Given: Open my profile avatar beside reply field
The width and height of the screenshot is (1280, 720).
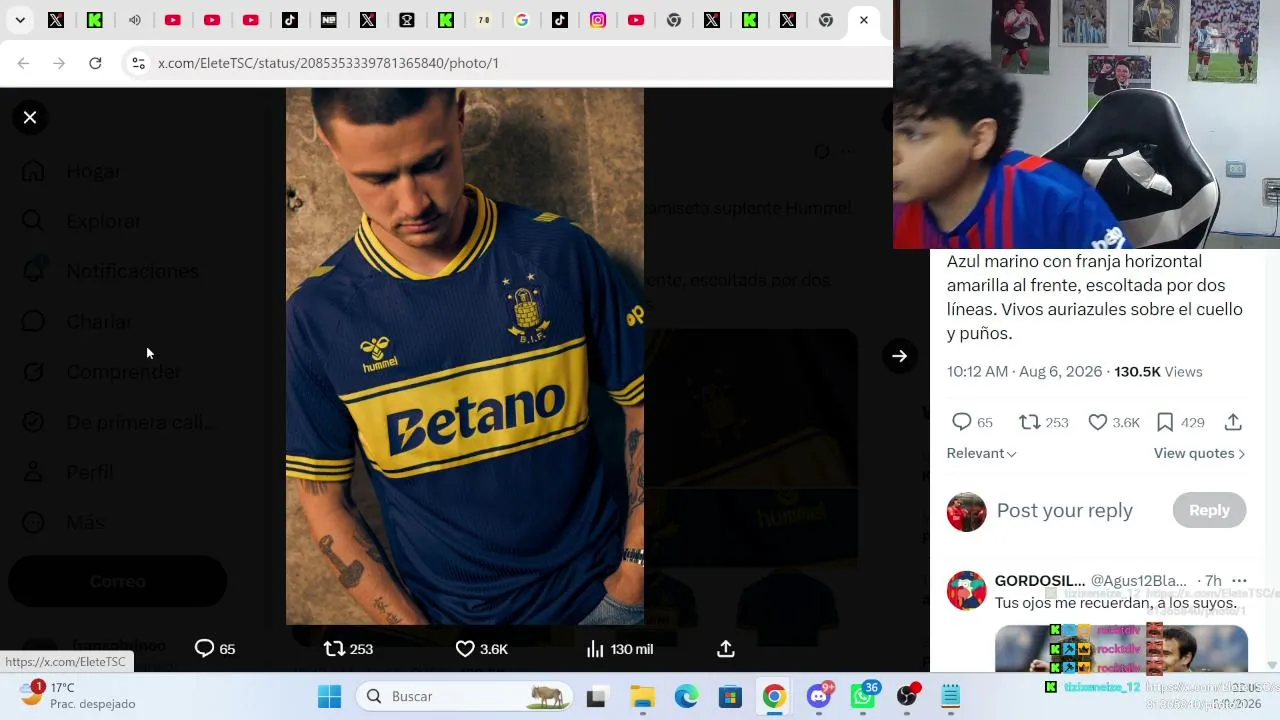Looking at the screenshot, I should pyautogui.click(x=966, y=512).
